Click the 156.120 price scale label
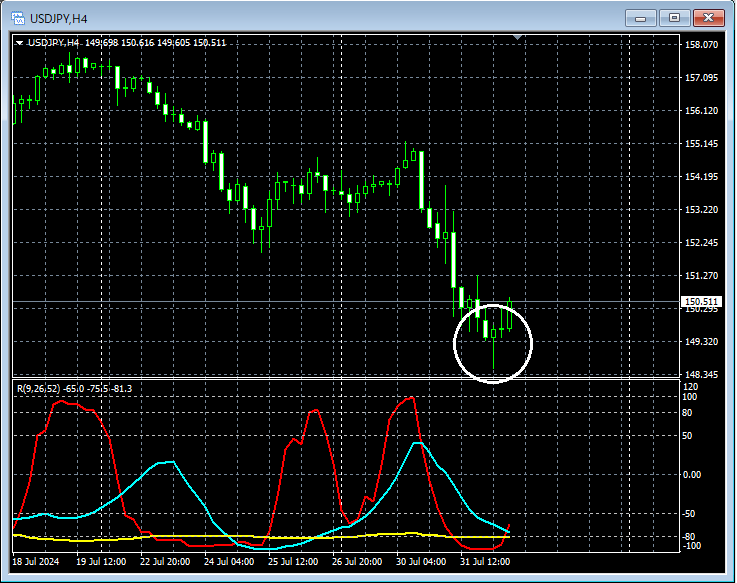This screenshot has width=737, height=583. pyautogui.click(x=701, y=110)
